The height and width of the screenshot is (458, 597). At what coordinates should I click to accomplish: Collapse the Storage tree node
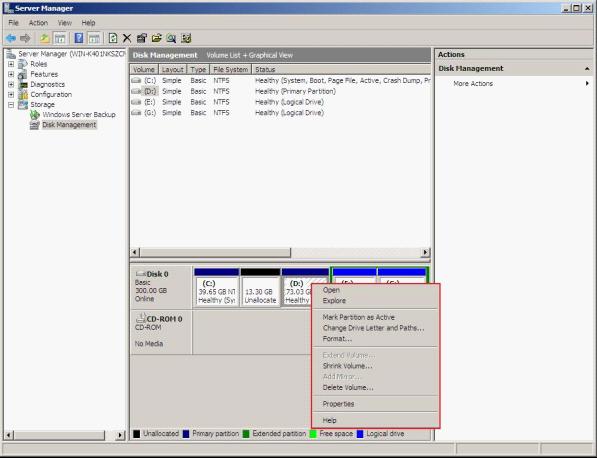pyautogui.click(x=11, y=105)
